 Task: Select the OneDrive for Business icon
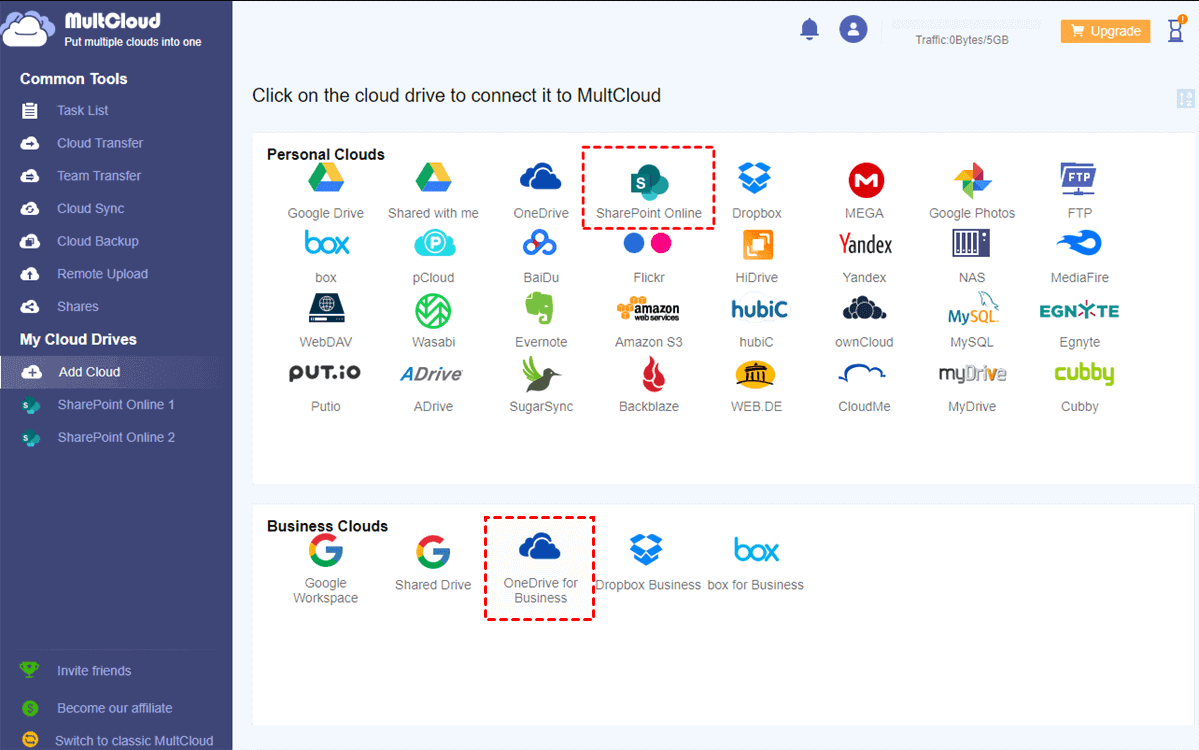tap(539, 547)
